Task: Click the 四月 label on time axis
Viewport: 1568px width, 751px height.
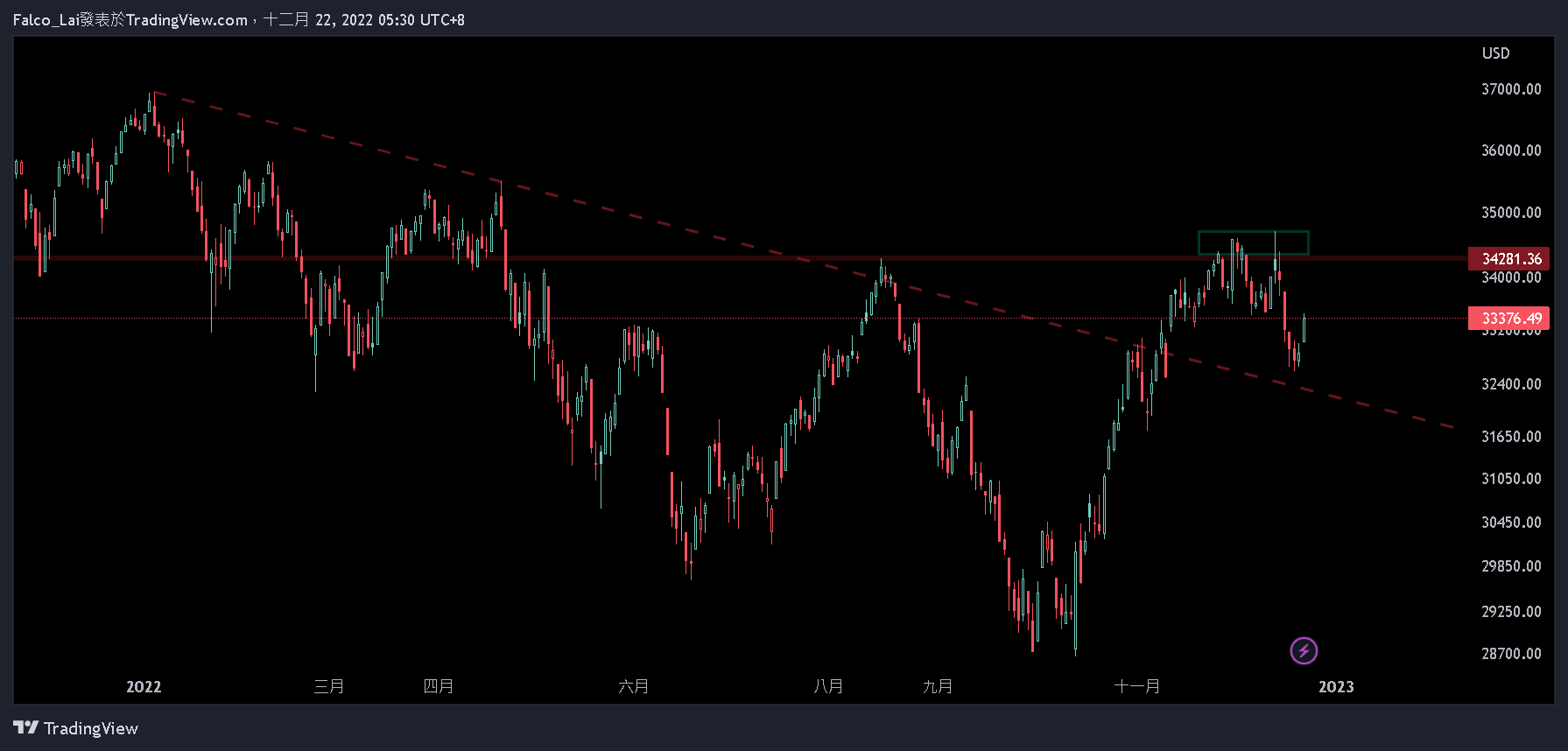Action: point(439,687)
